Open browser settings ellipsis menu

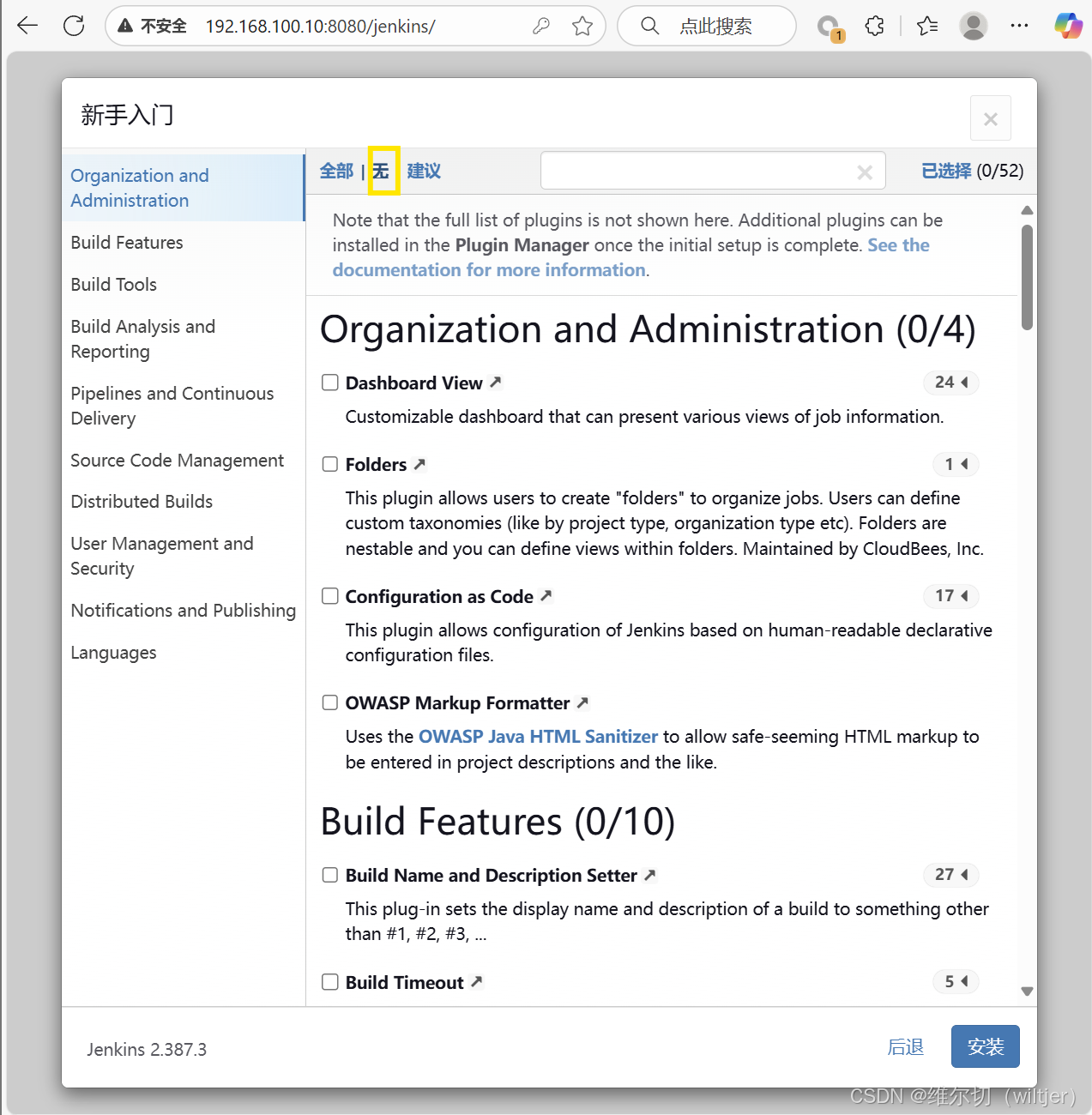click(1019, 26)
